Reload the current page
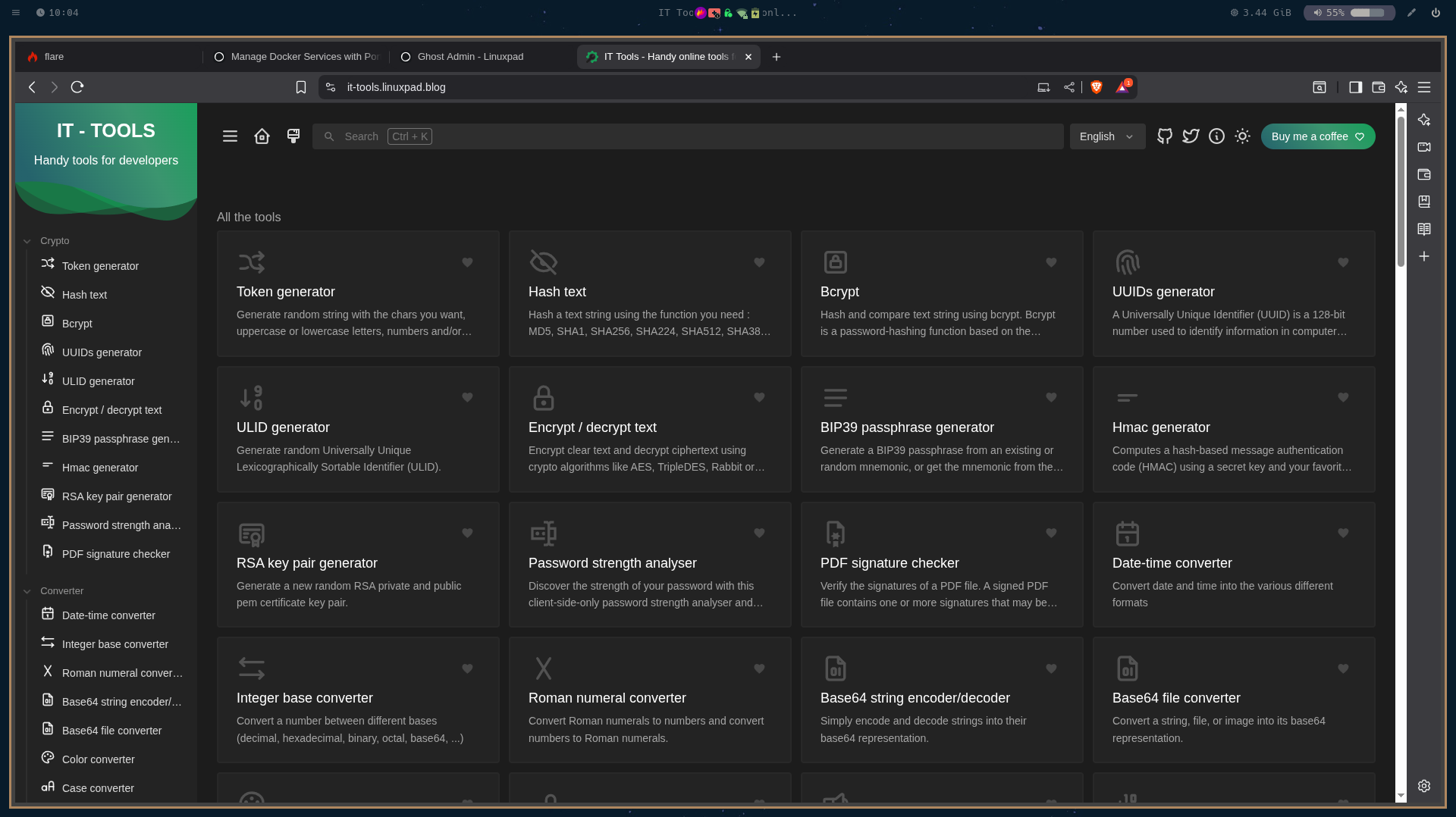The width and height of the screenshot is (1456, 817). click(x=77, y=87)
